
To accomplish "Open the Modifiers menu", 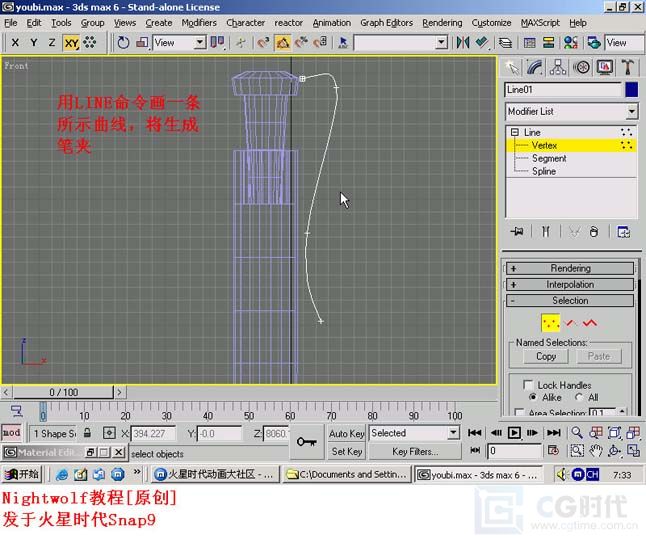I will click(199, 23).
